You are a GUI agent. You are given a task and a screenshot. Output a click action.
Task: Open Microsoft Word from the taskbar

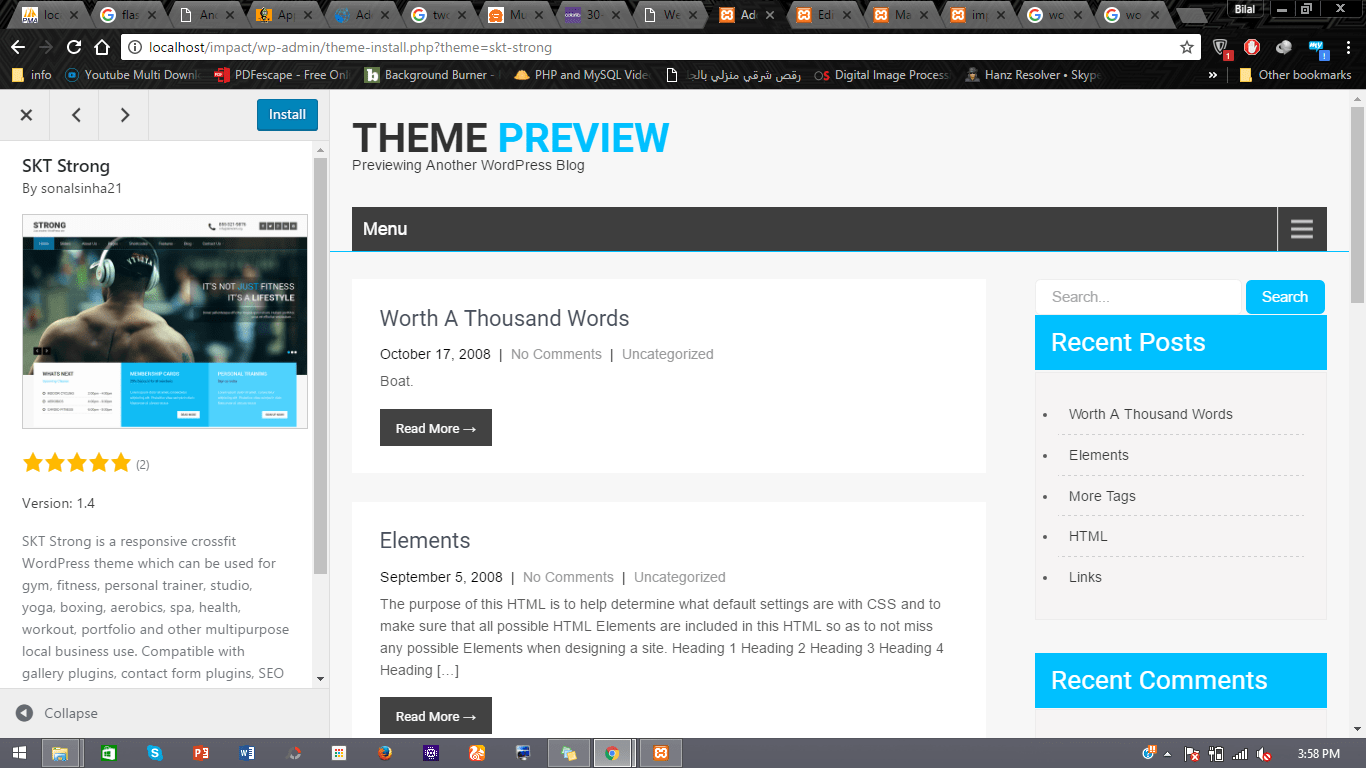[247, 753]
